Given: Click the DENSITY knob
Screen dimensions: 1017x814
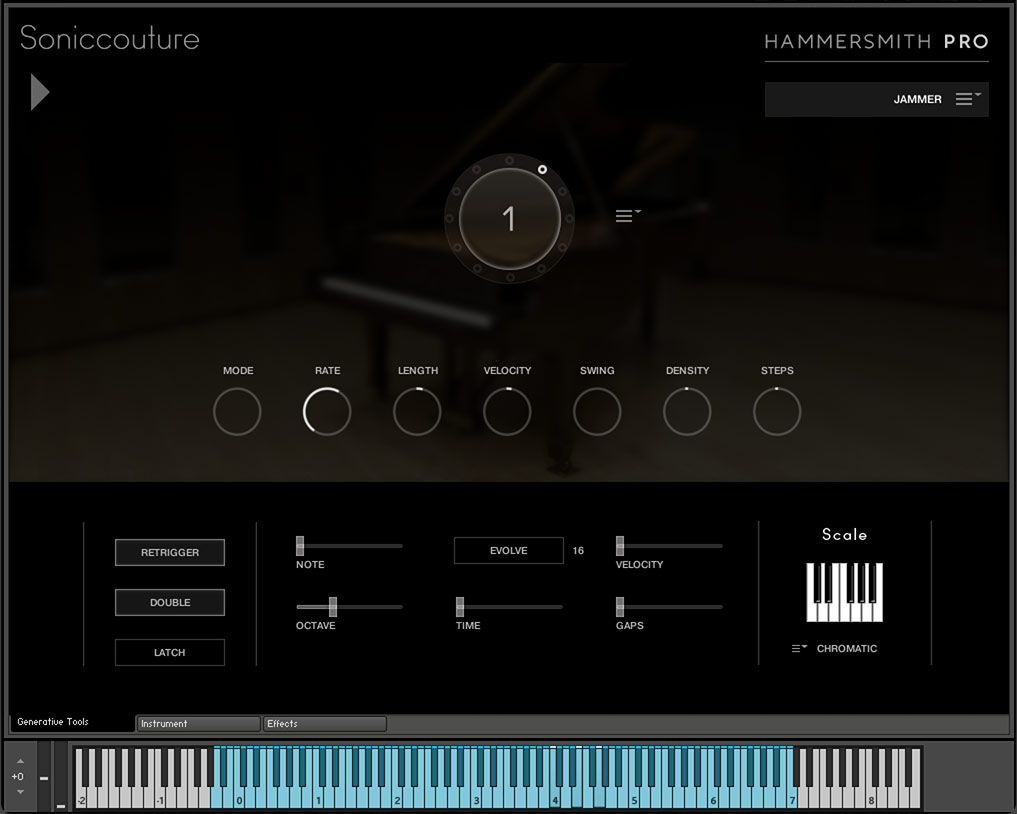Looking at the screenshot, I should (x=687, y=411).
